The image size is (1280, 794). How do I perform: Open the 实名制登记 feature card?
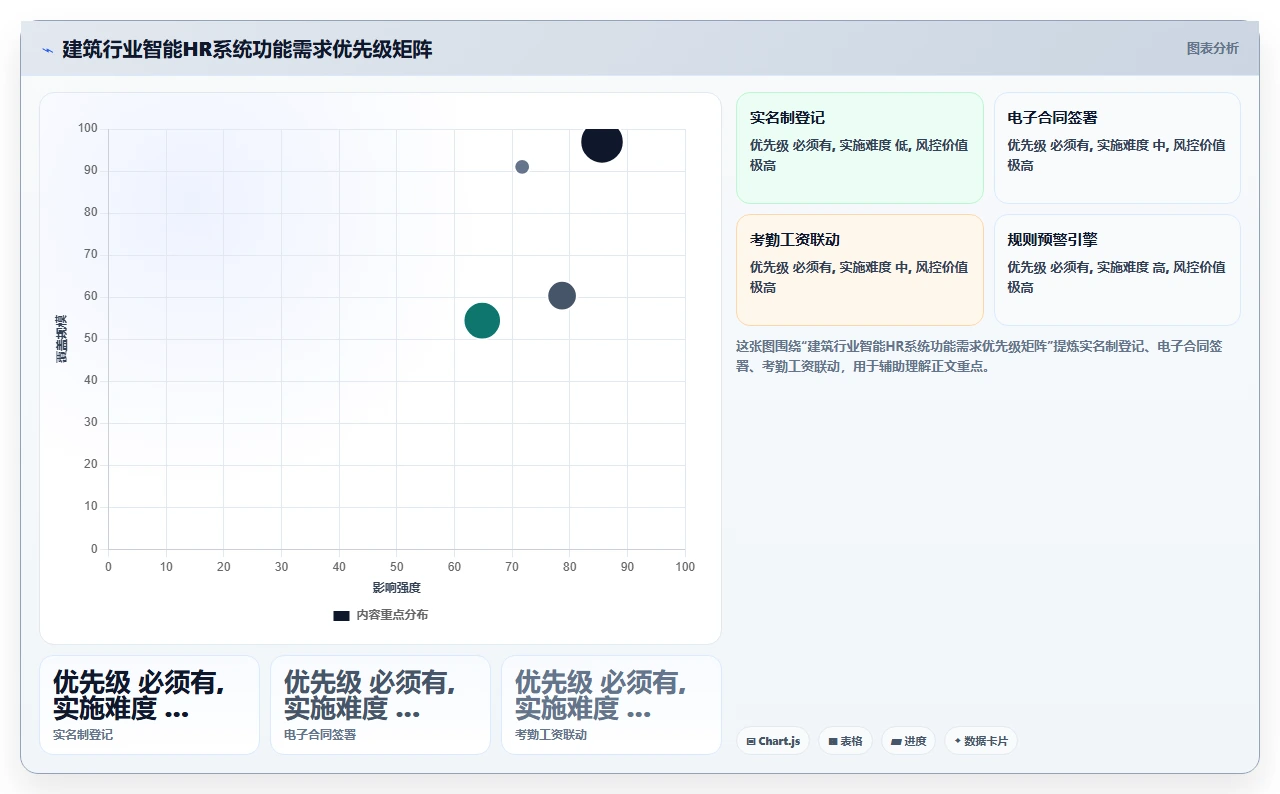(860, 148)
